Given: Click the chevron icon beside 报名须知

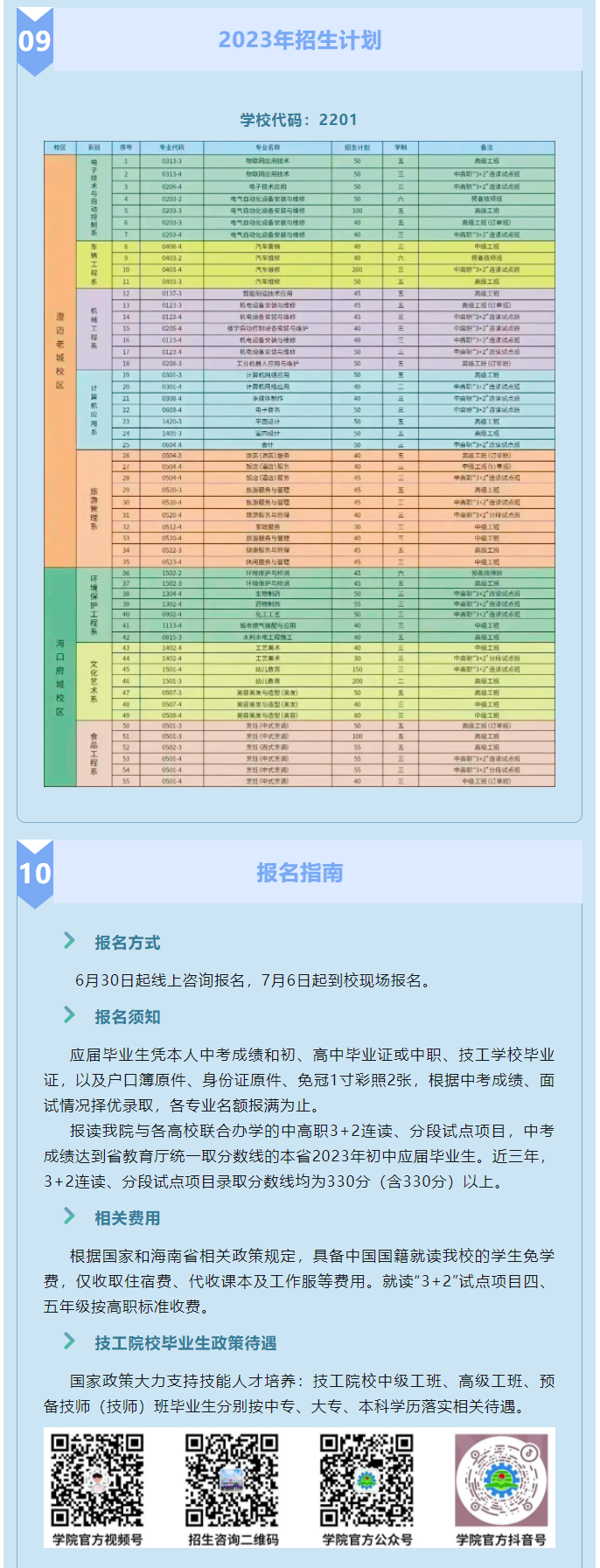Looking at the screenshot, I should (x=70, y=1015).
